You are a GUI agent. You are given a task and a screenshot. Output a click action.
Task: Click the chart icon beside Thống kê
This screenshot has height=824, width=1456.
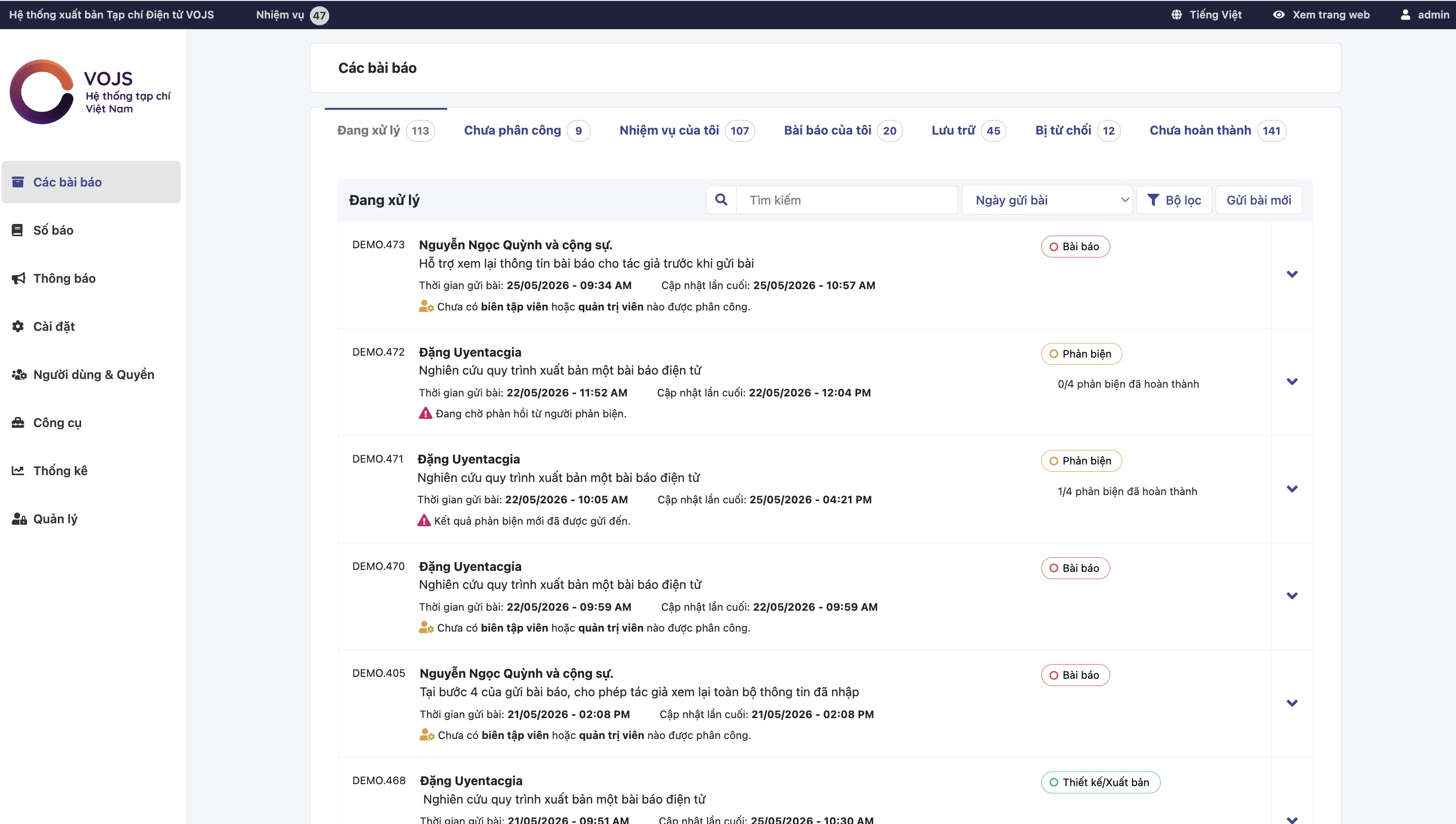18,470
